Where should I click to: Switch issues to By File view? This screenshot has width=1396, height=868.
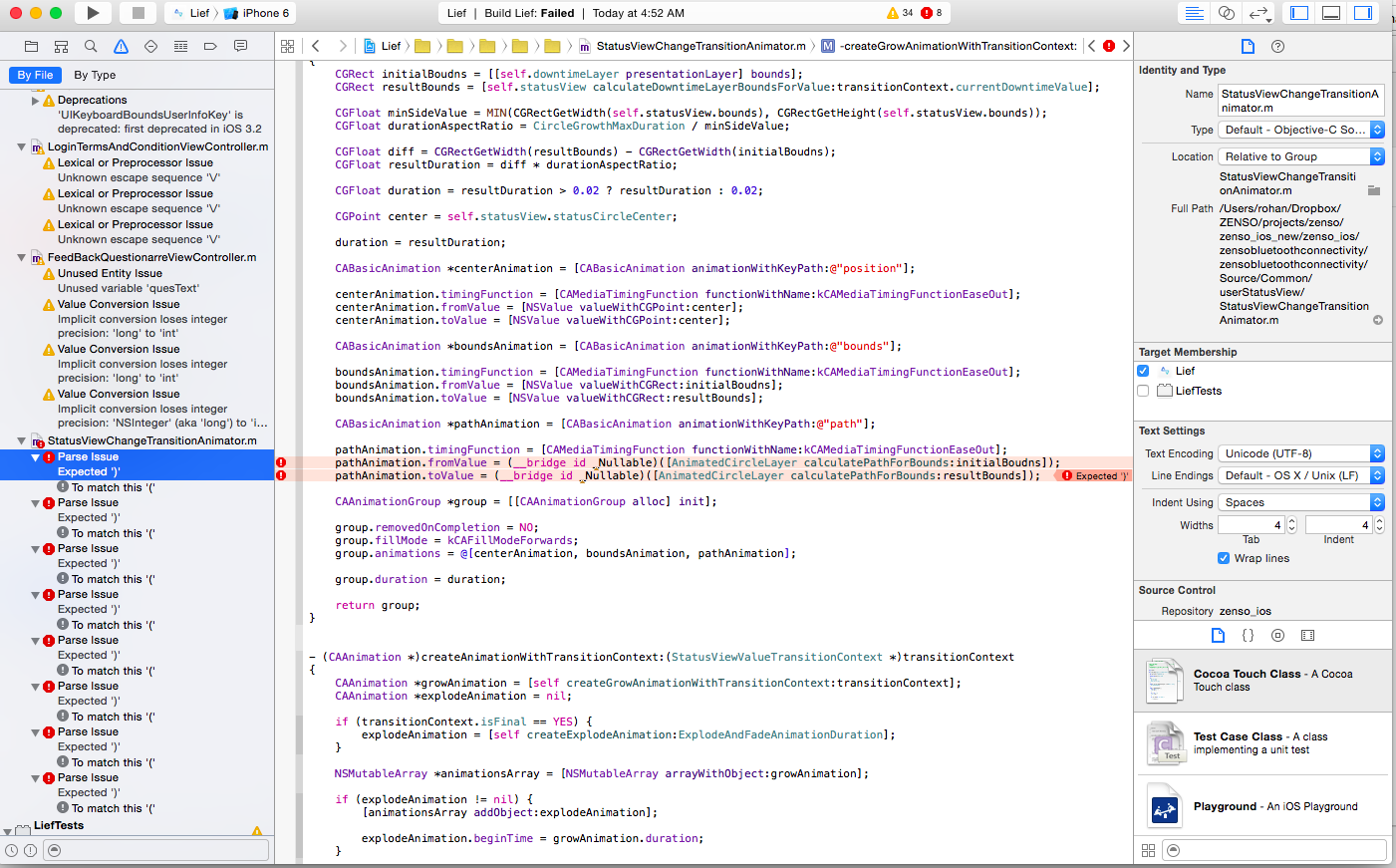pyautogui.click(x=35, y=75)
